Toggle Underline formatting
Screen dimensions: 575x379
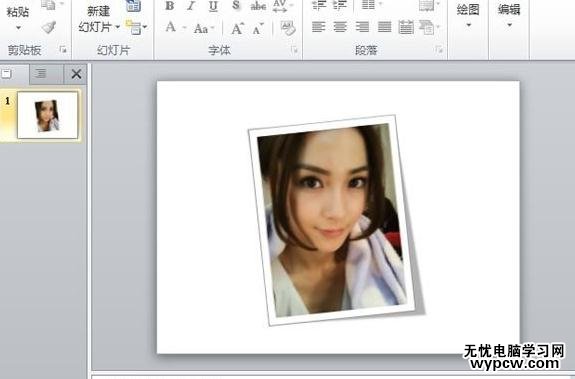pos(213,5)
